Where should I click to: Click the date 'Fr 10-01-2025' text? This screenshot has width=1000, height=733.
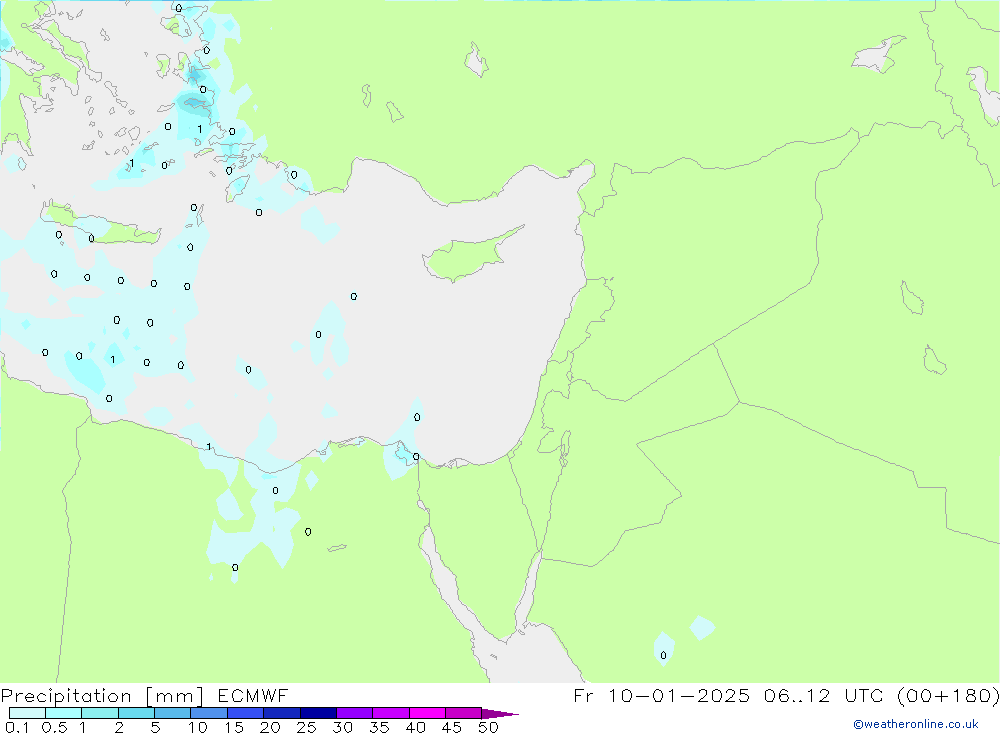[x=661, y=696]
